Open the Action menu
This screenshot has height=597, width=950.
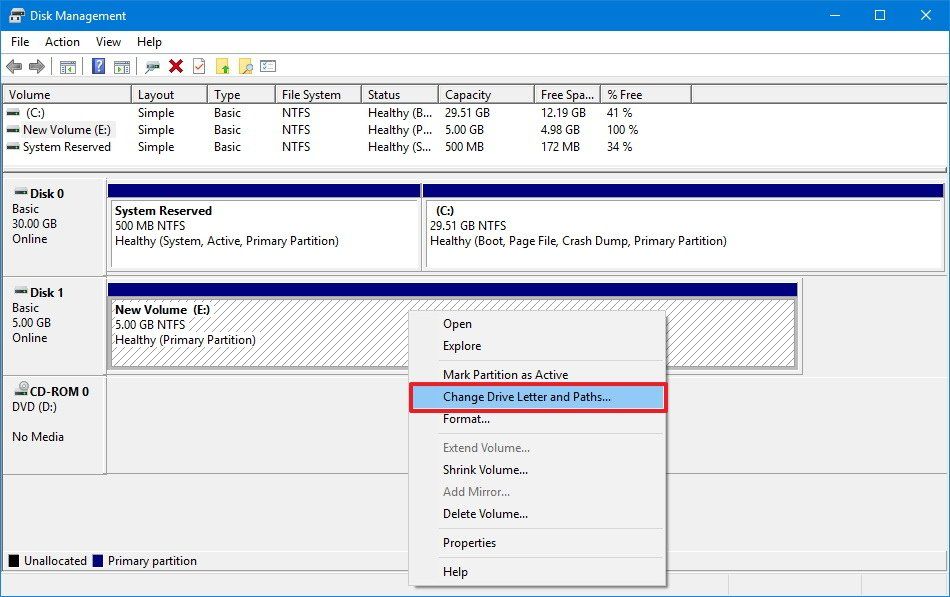coord(62,42)
